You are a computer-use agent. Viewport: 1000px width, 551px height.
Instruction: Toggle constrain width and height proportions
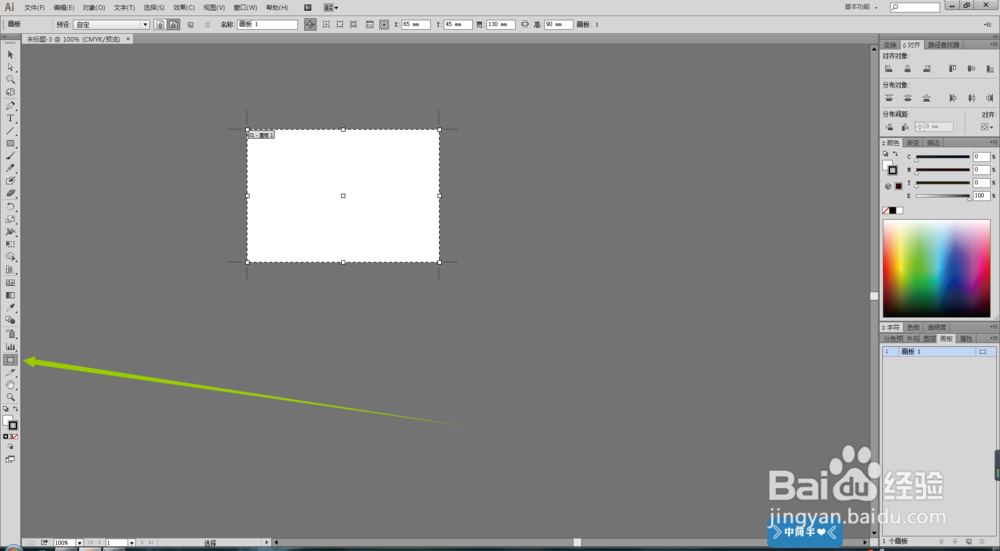click(x=525, y=24)
